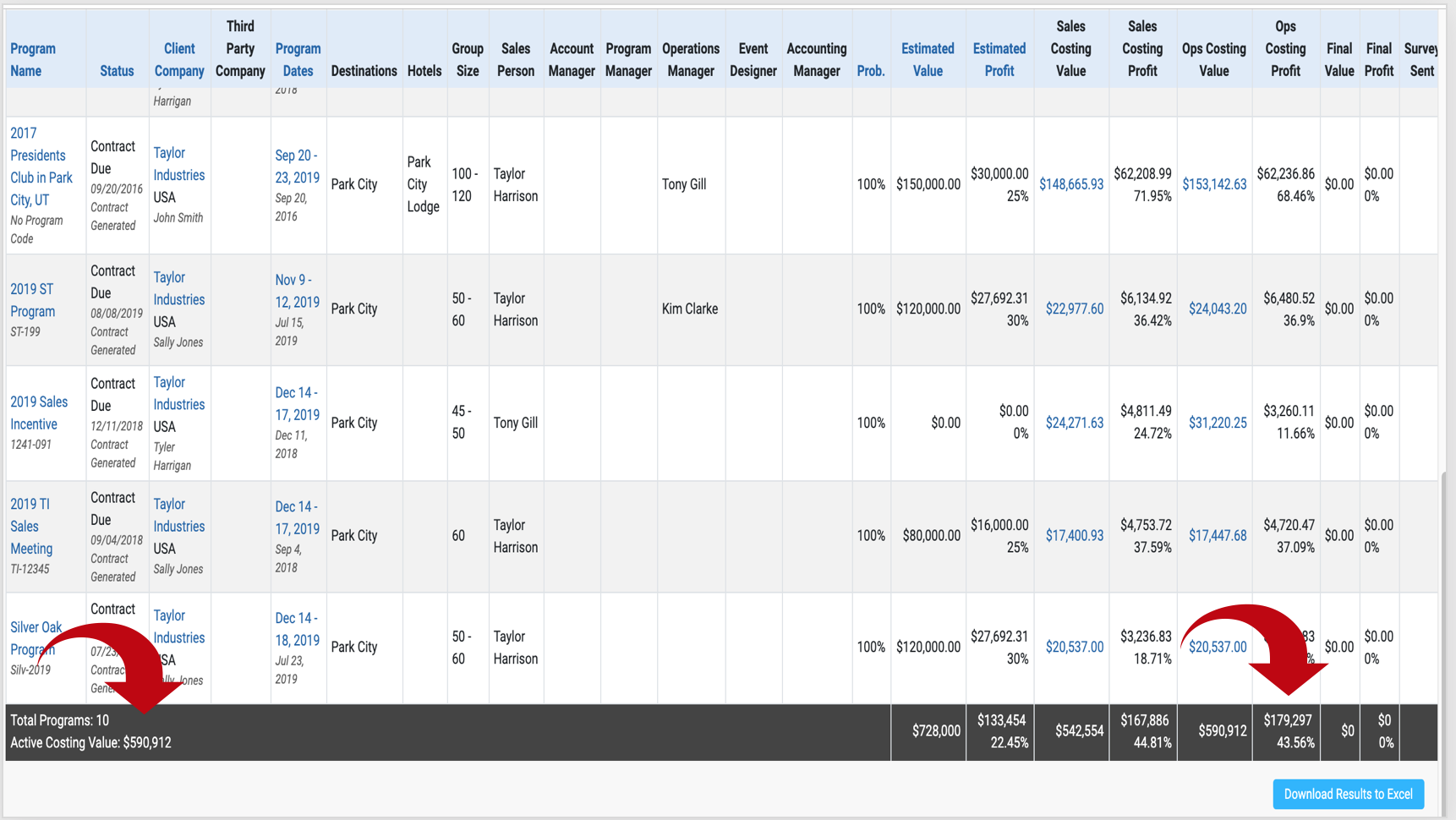
Task: Click Dec 14 - 17, 2019 dates in TI Sales Meeting row
Action: pyautogui.click(x=298, y=517)
